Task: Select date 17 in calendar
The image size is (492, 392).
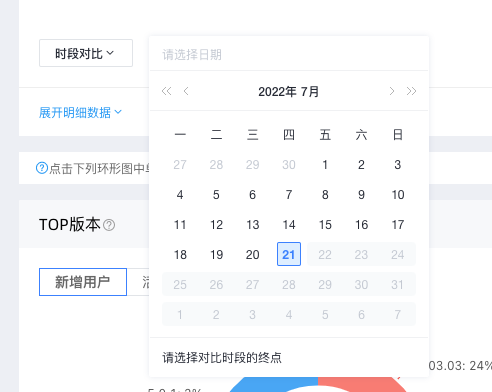Action: (x=398, y=225)
